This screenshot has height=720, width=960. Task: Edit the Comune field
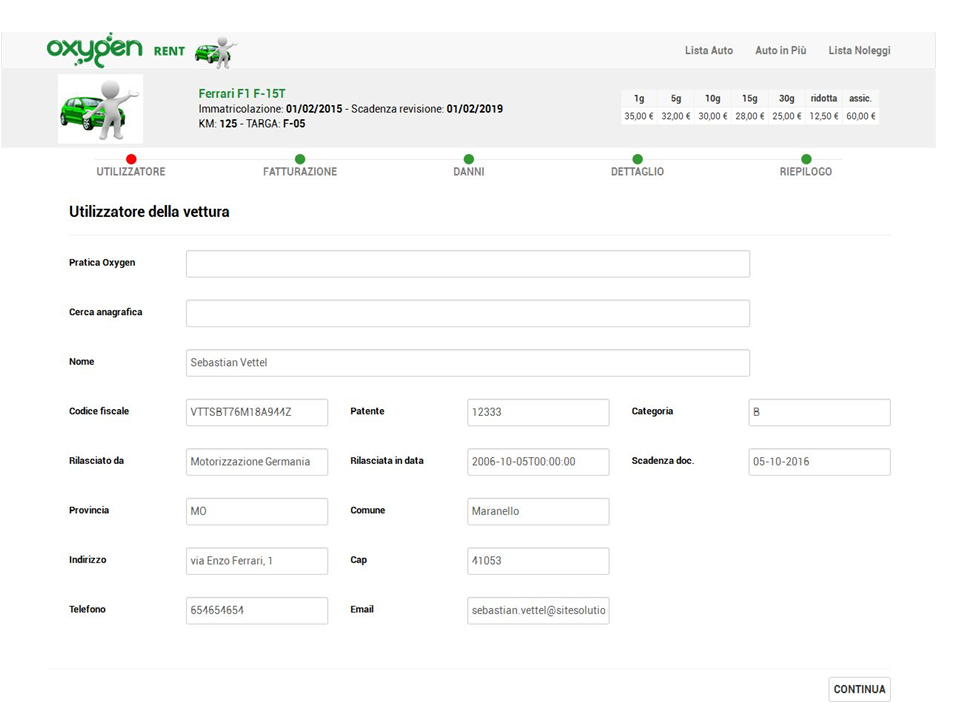(x=538, y=512)
